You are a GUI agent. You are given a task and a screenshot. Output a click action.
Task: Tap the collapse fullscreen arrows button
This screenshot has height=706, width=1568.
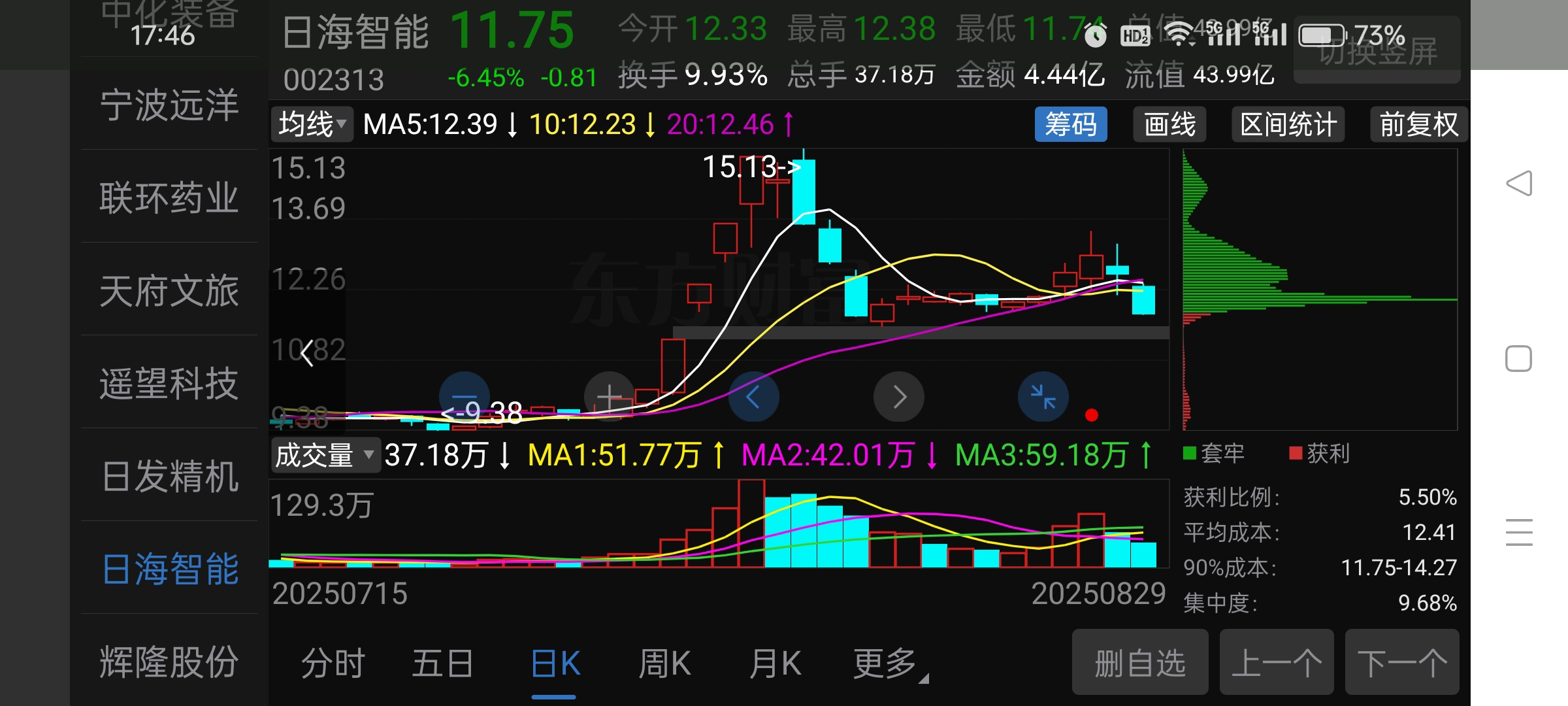point(1043,396)
